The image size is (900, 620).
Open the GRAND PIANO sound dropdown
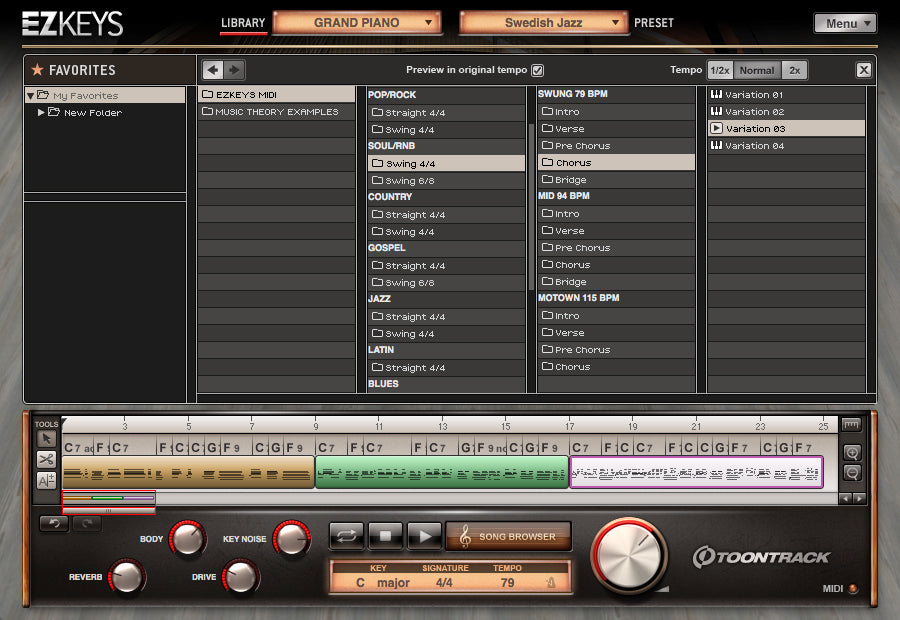pos(357,22)
